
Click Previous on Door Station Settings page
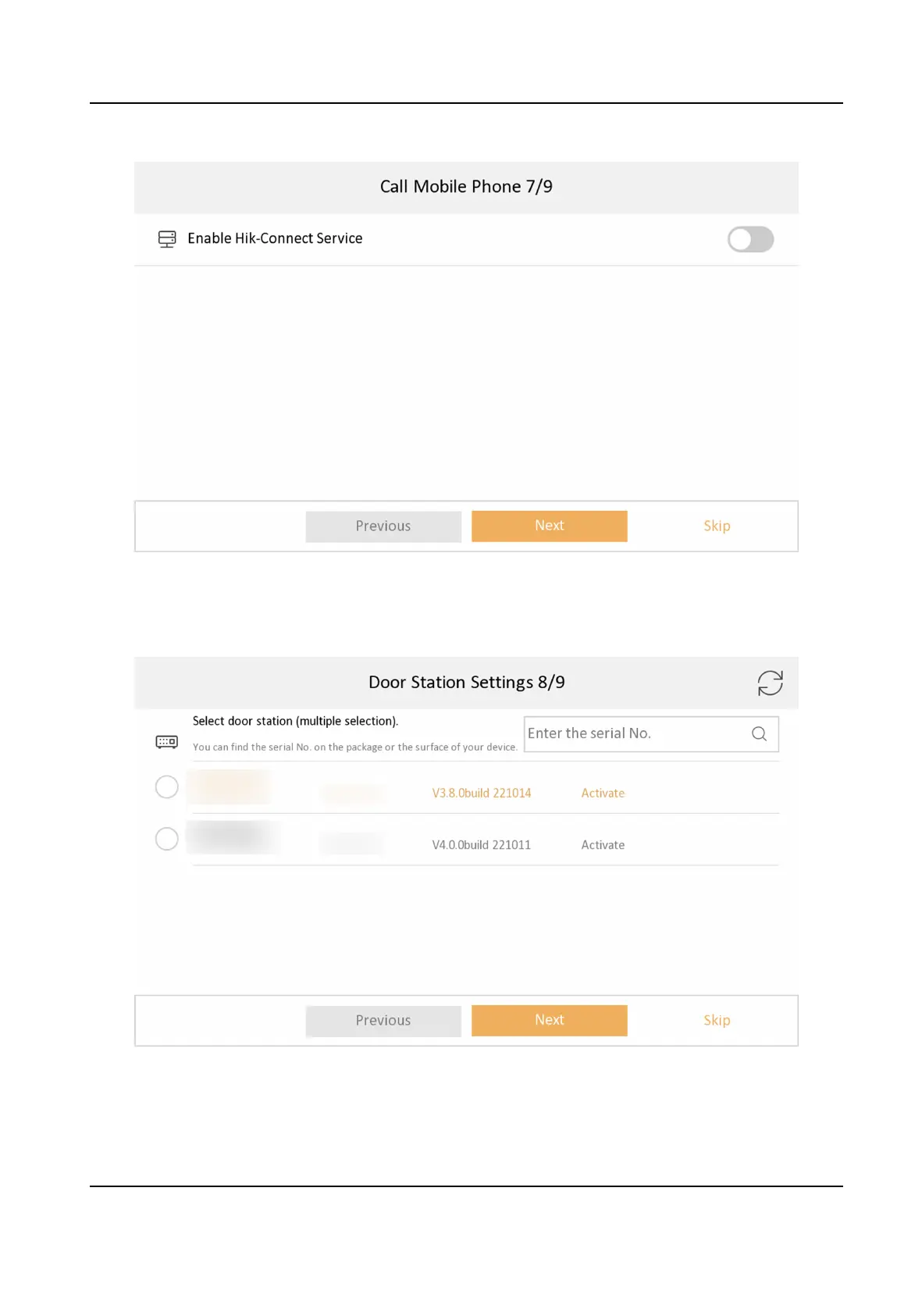[x=383, y=1021]
